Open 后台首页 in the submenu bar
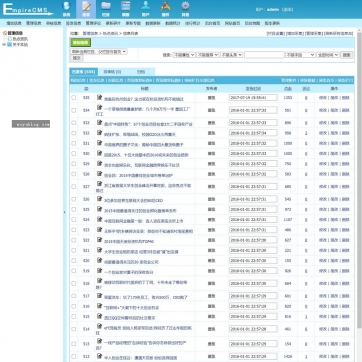Screen dimensions: 362x362 [x=212, y=23]
